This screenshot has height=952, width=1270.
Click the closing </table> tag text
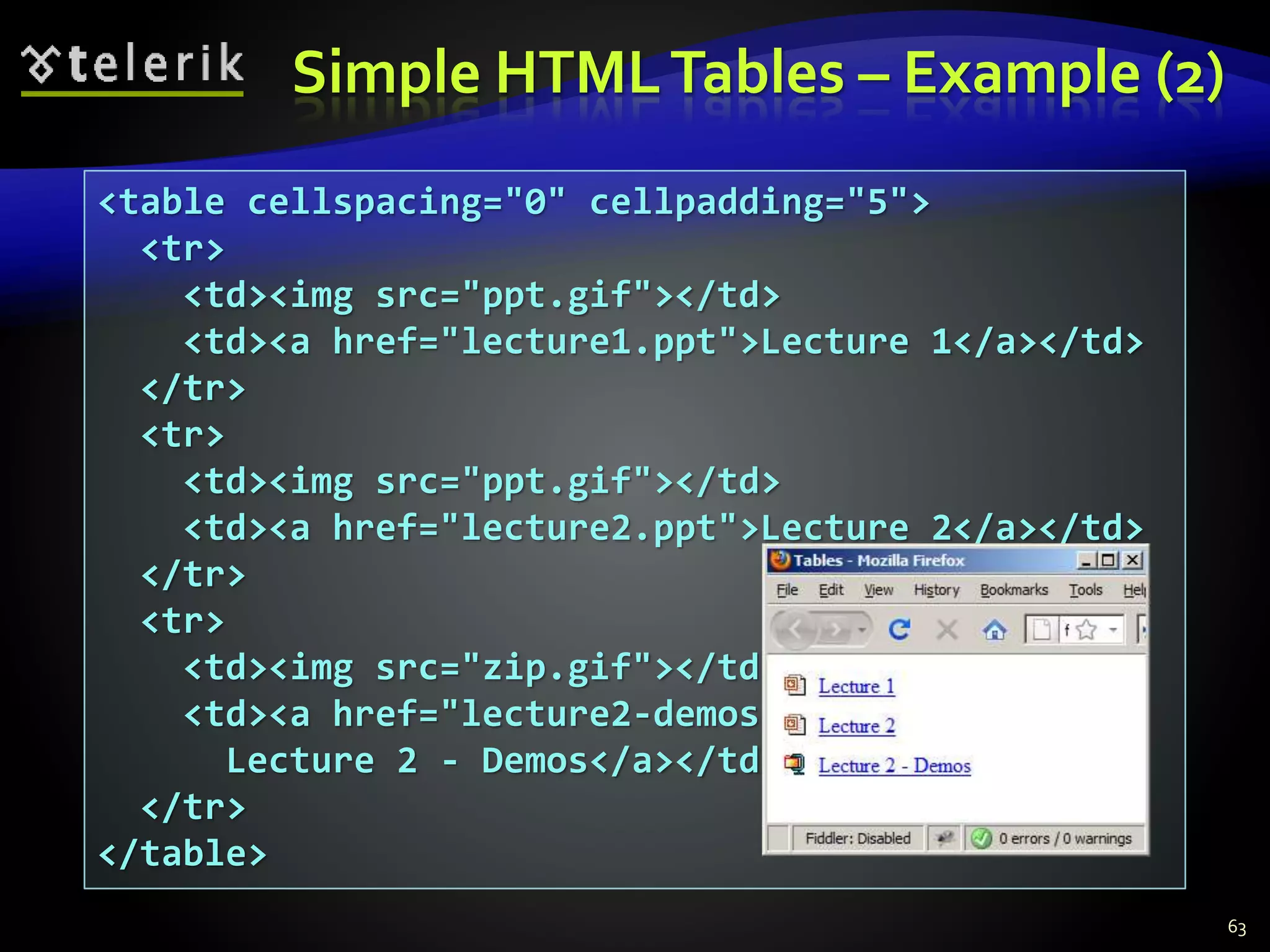click(x=182, y=853)
